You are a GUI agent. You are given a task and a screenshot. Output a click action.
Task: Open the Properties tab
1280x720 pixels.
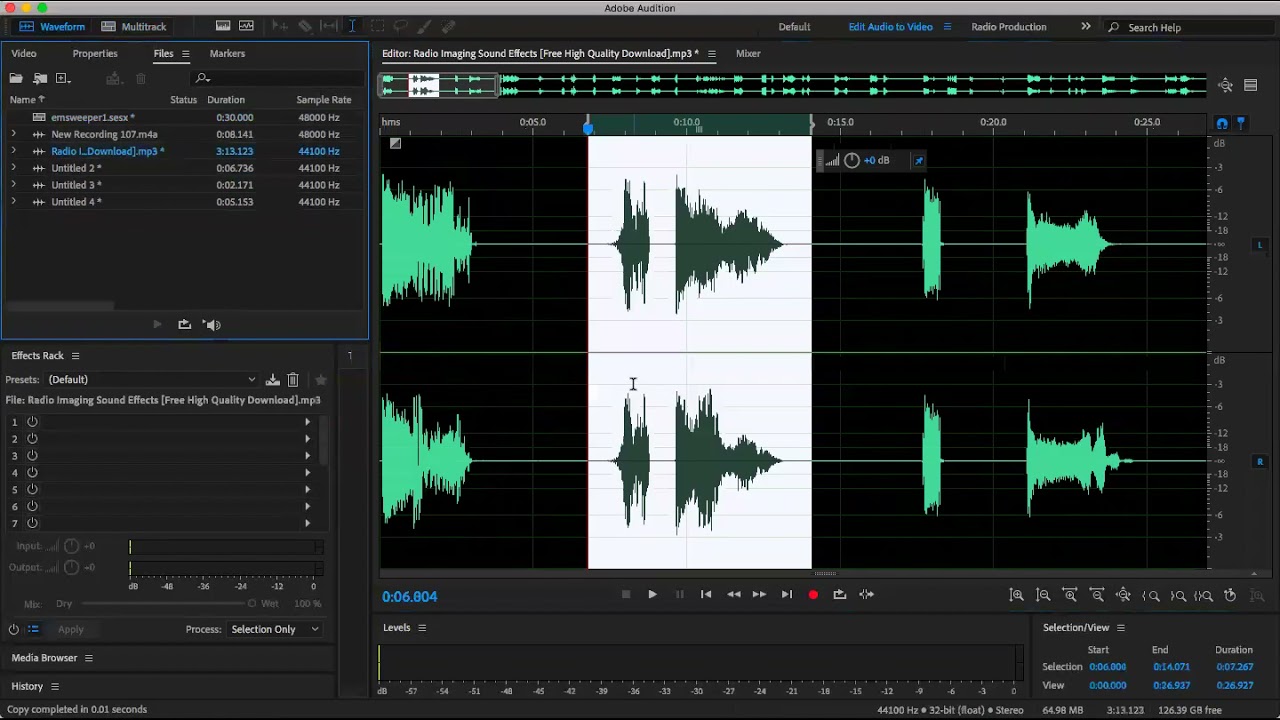[x=95, y=53]
